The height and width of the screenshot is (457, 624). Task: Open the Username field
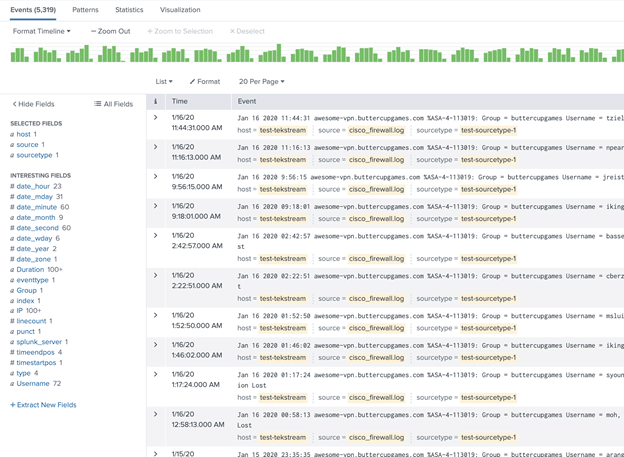pos(33,383)
